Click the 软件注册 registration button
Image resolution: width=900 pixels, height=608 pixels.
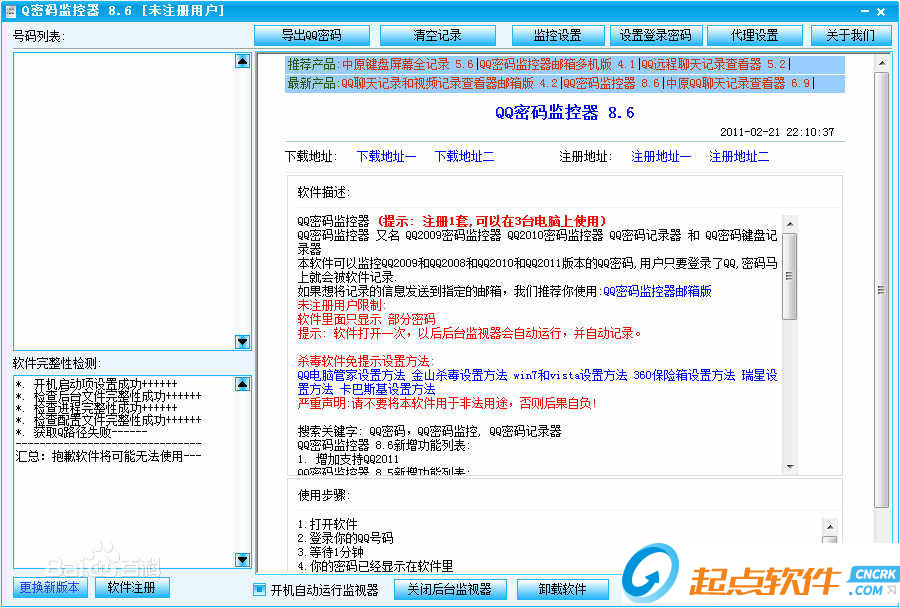click(x=131, y=588)
